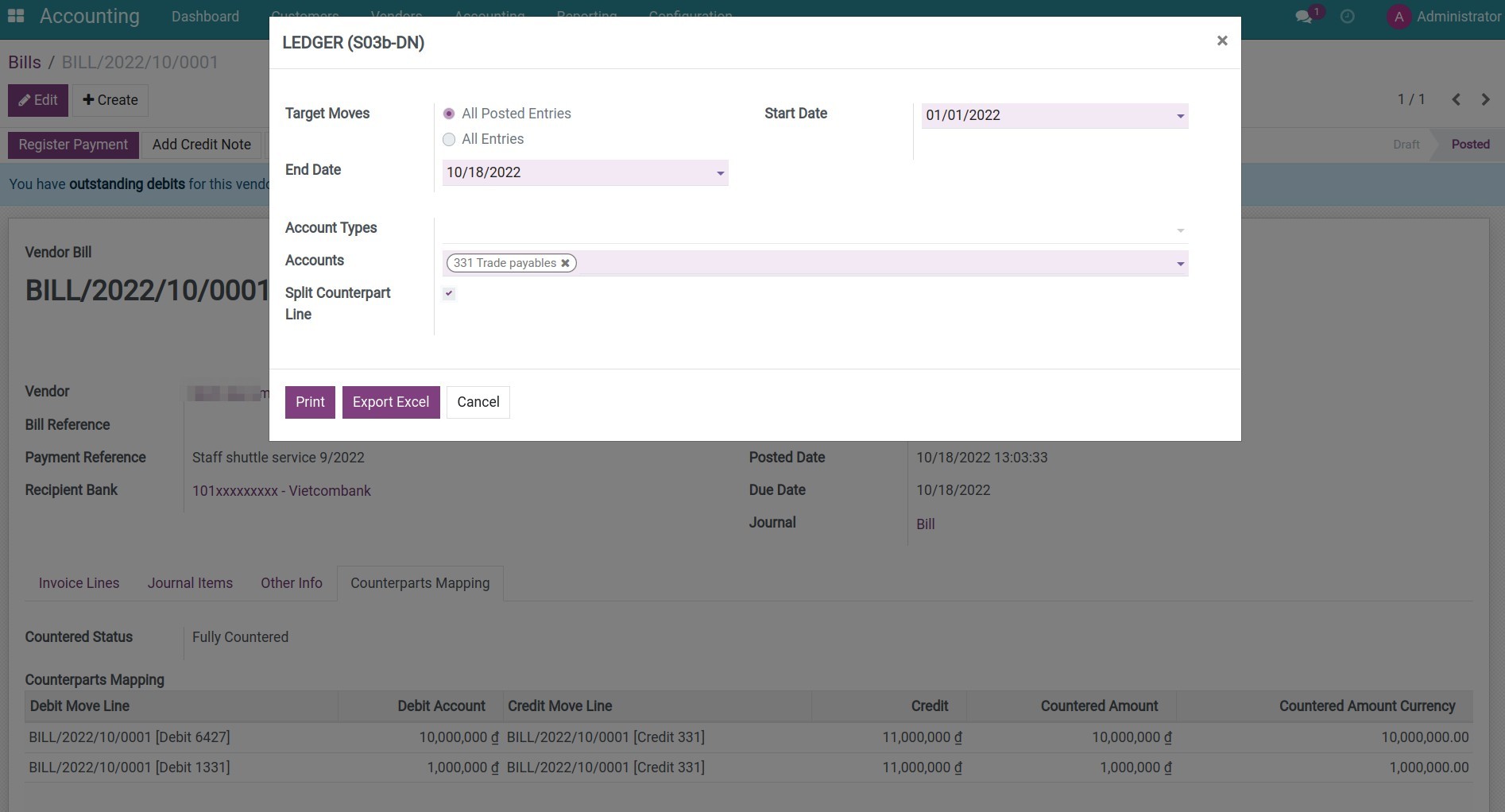Expand the Start Date dropdown arrow
The height and width of the screenshot is (812, 1505).
tap(1180, 116)
